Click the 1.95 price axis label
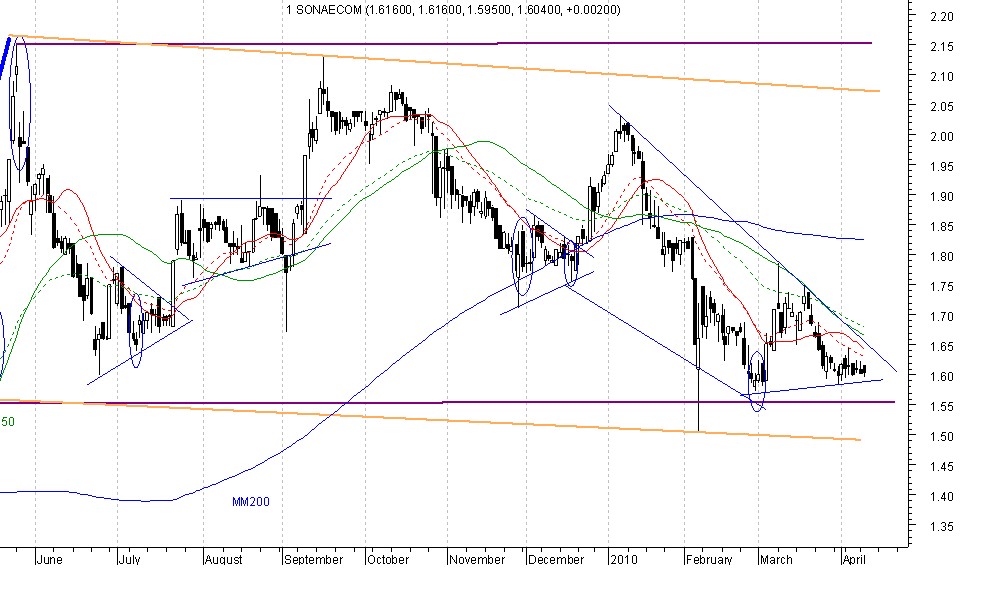992x611 pixels. [941, 167]
